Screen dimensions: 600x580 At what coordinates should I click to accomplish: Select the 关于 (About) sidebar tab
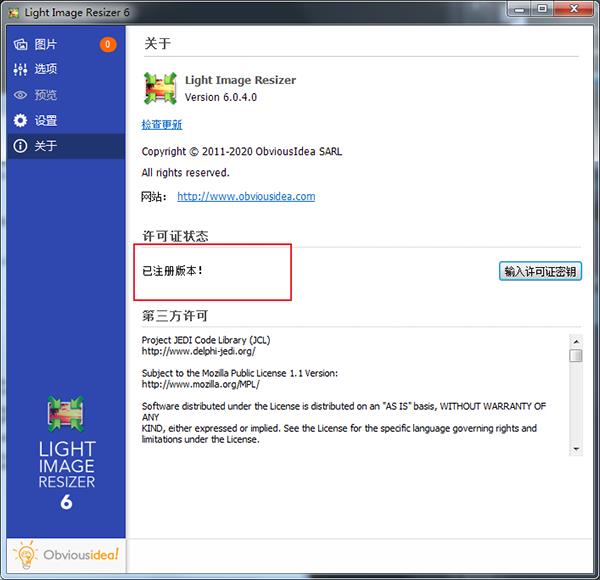coord(66,146)
